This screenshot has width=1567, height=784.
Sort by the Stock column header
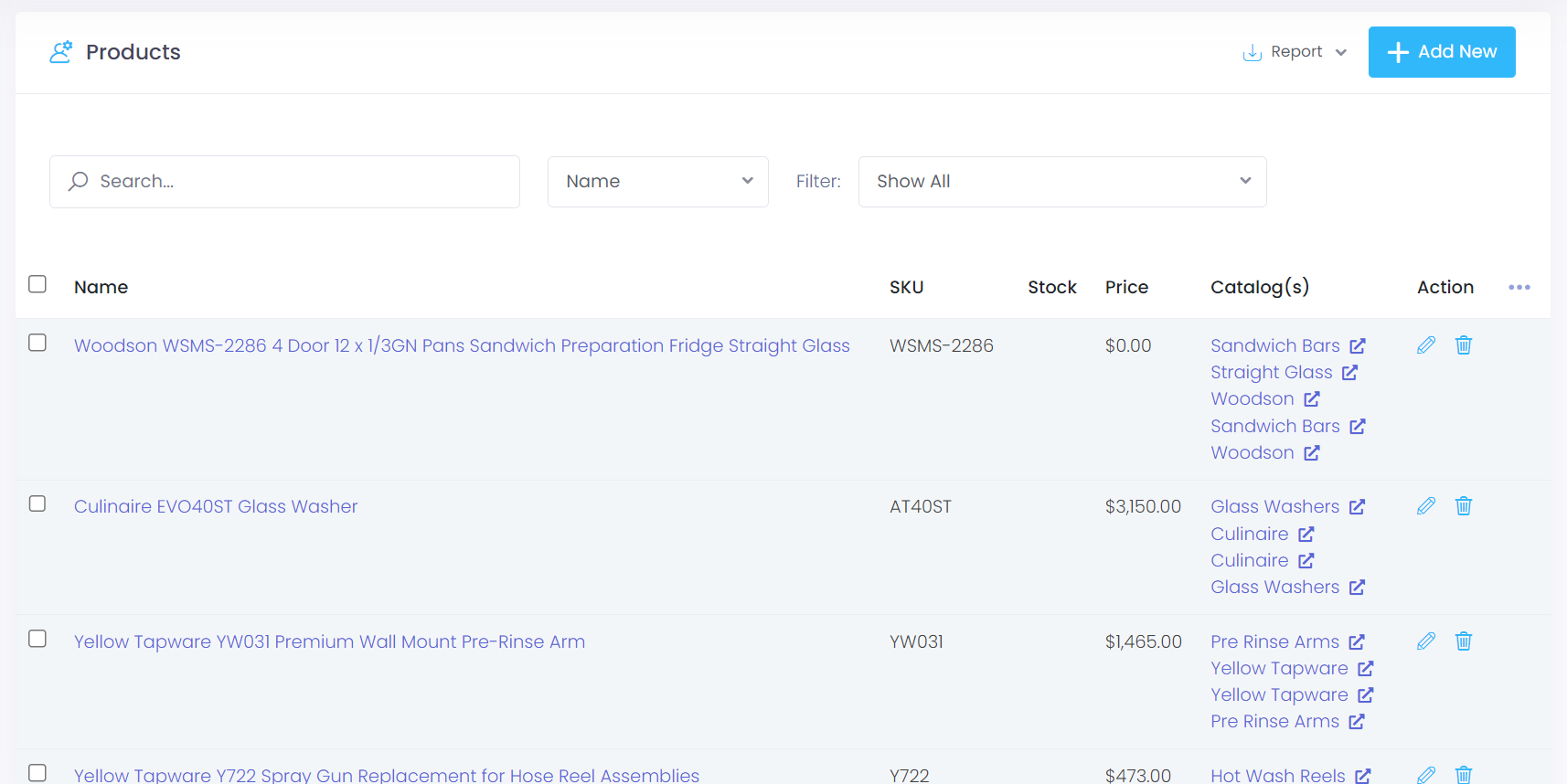tap(1052, 287)
